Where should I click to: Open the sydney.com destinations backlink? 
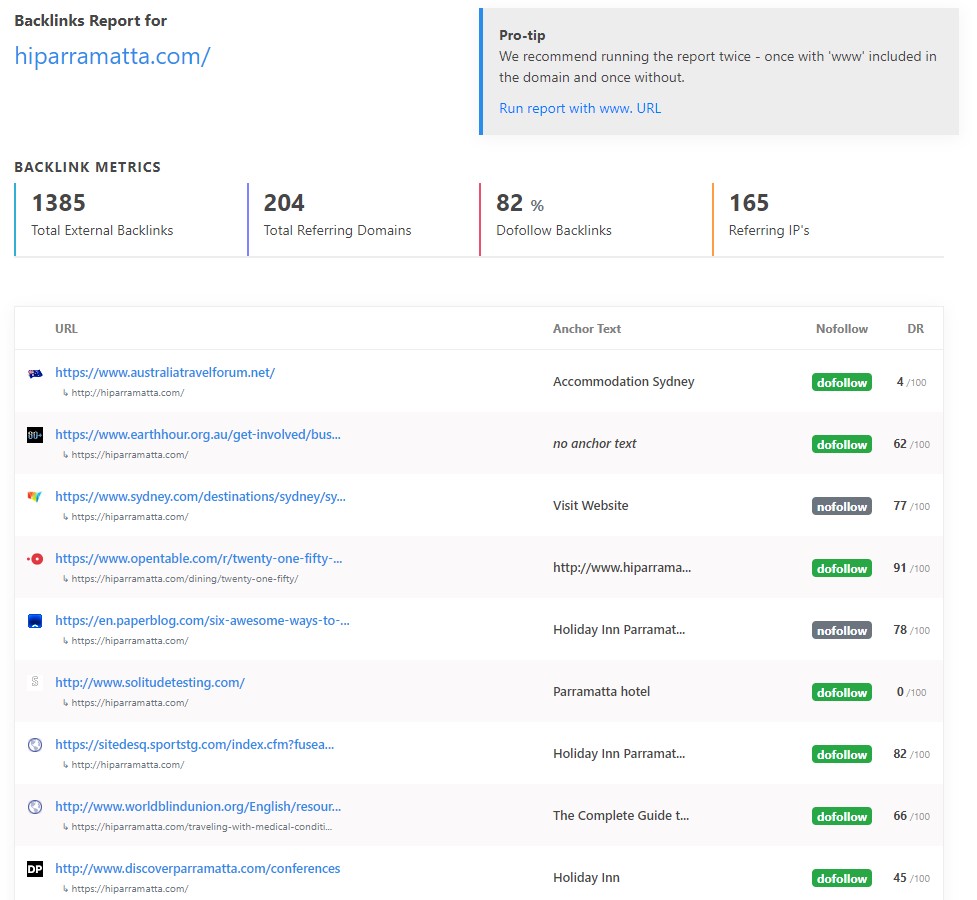click(200, 496)
